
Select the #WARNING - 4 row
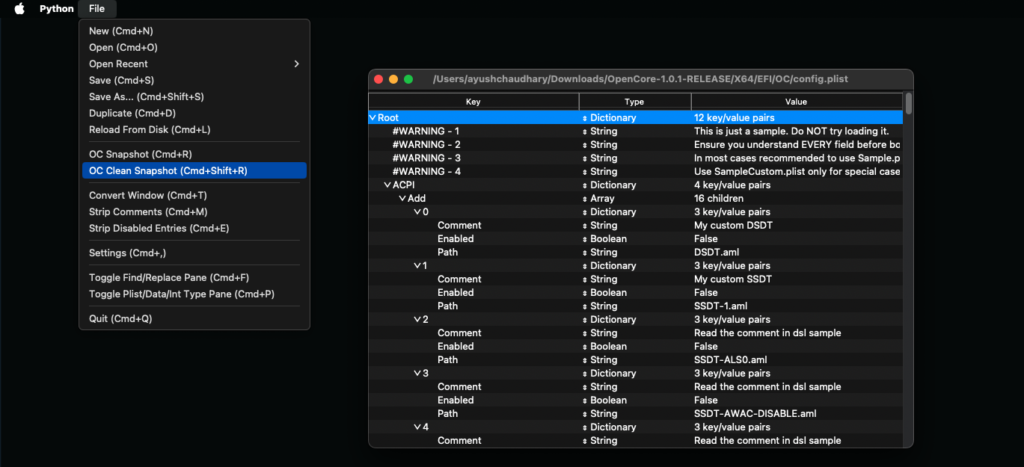click(635, 172)
